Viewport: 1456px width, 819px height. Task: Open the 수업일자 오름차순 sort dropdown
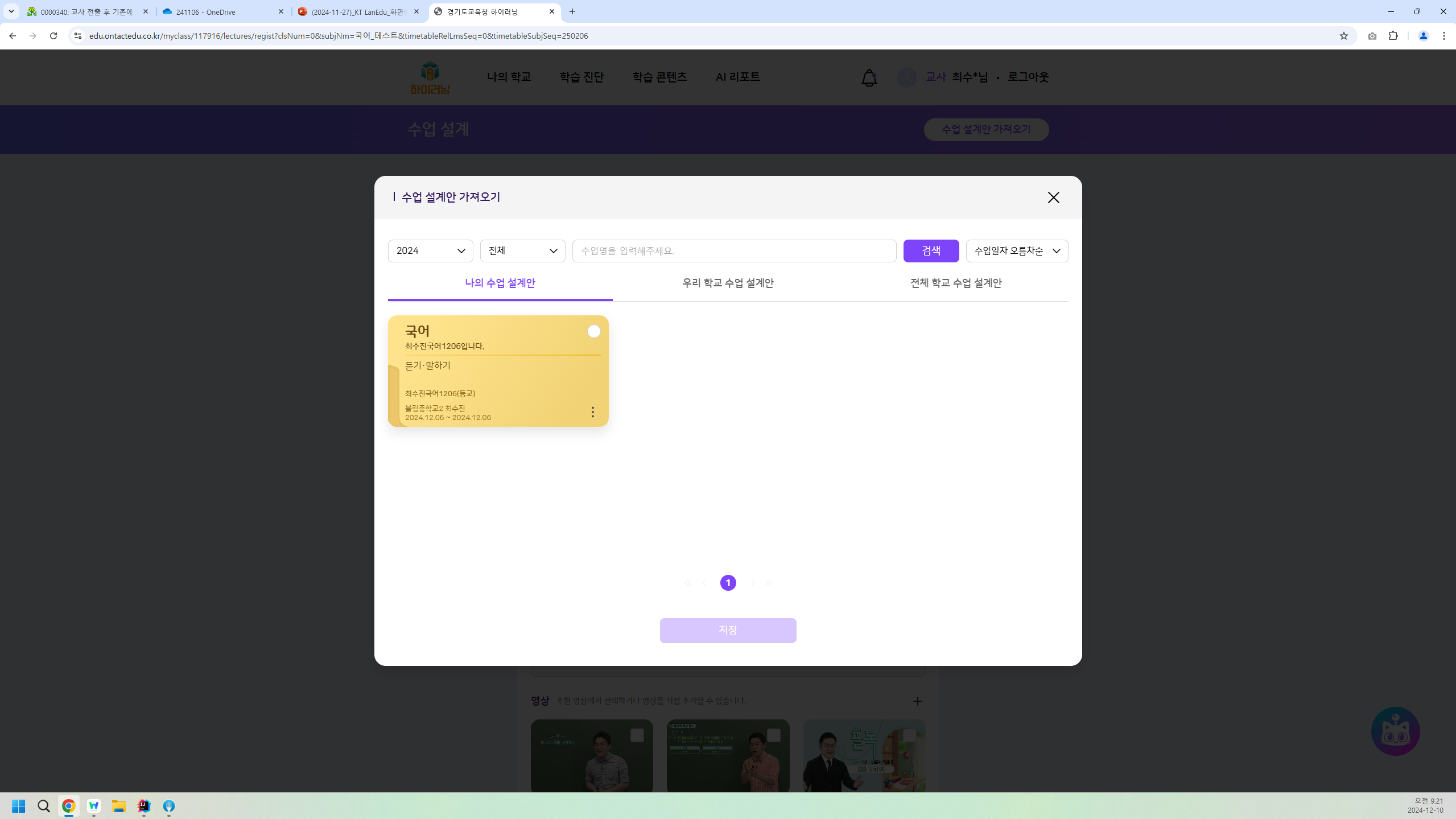pos(1016,251)
